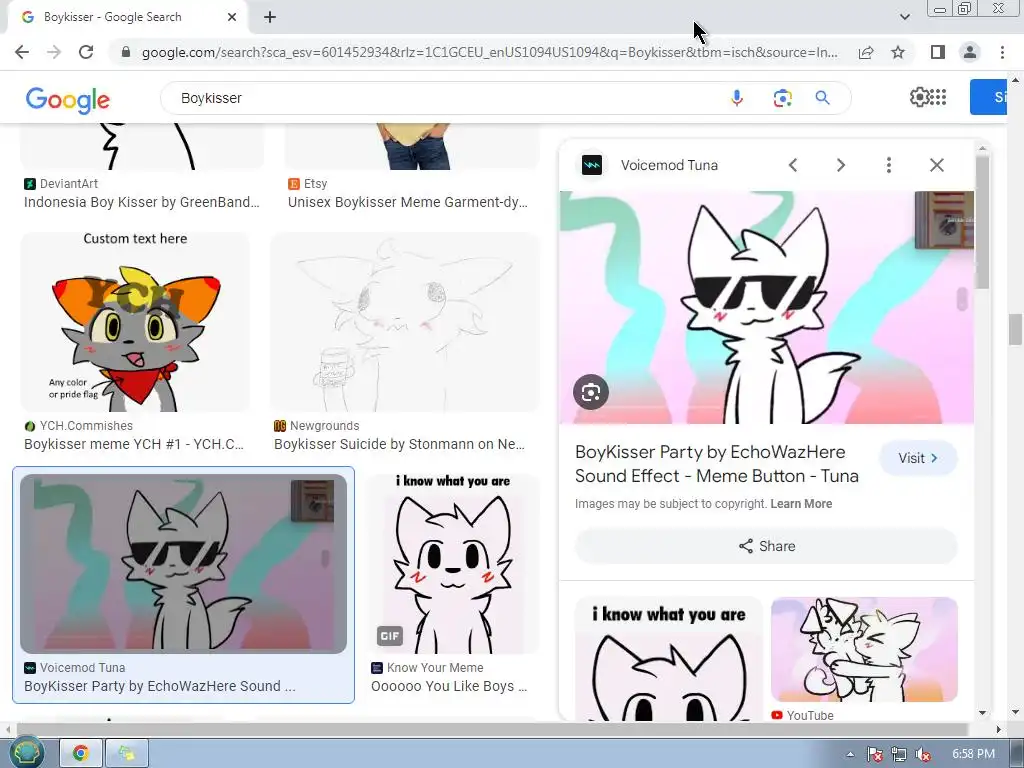This screenshot has height=768, width=1024.
Task: Close the image preview panel
Action: coord(936,165)
